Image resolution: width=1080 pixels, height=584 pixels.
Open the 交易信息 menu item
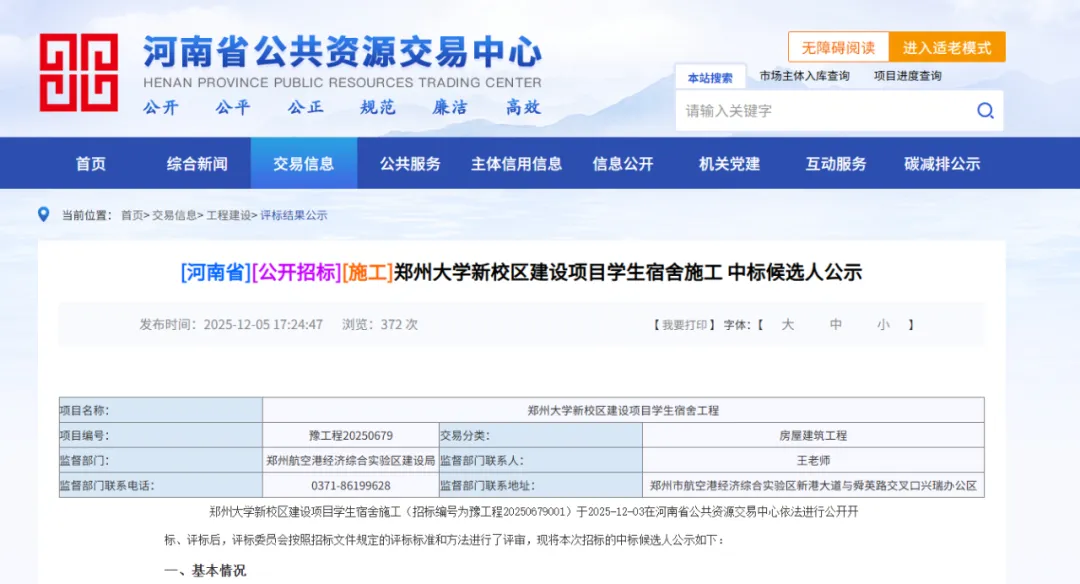tap(304, 164)
